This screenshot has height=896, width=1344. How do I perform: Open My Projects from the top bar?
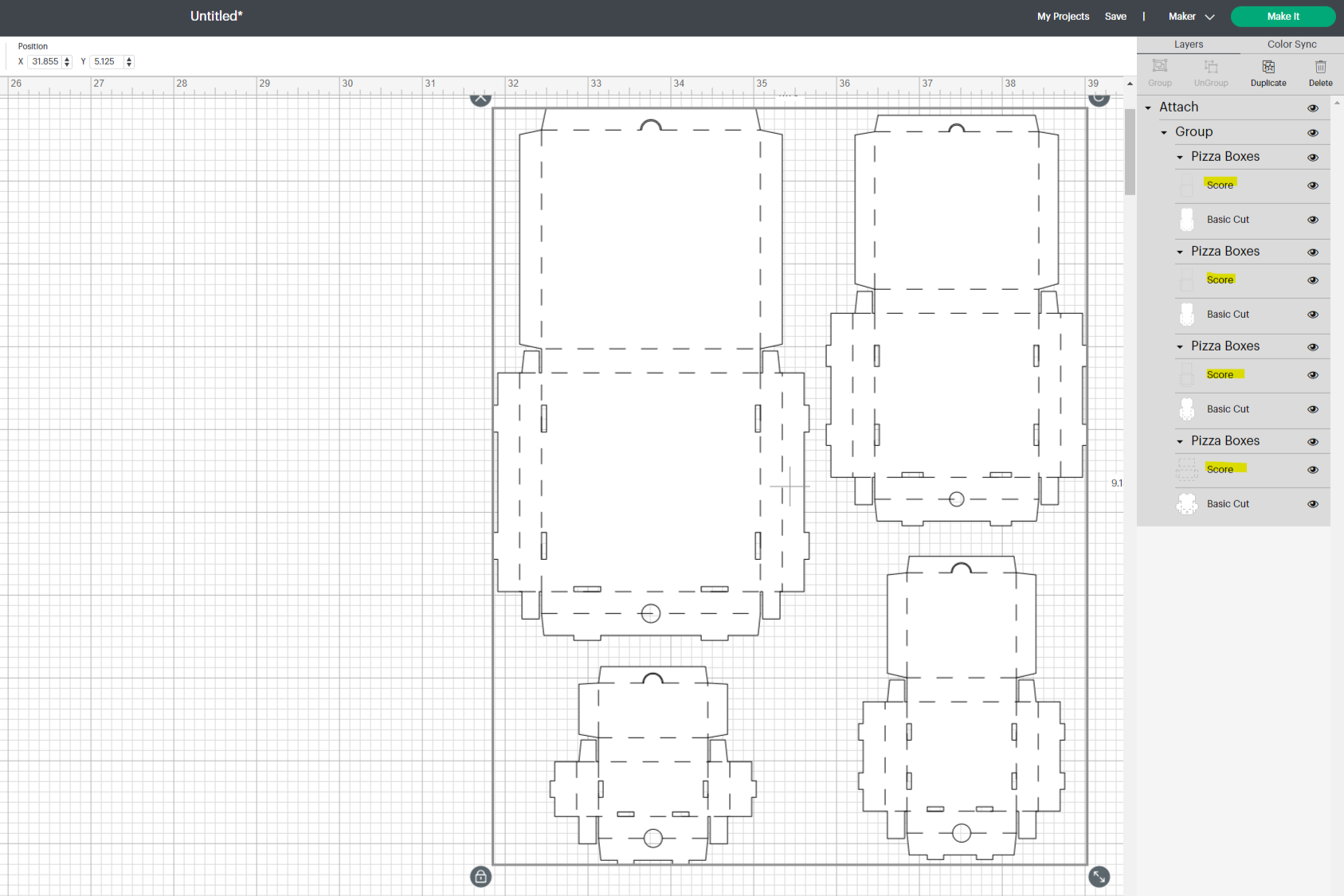pyautogui.click(x=1062, y=16)
